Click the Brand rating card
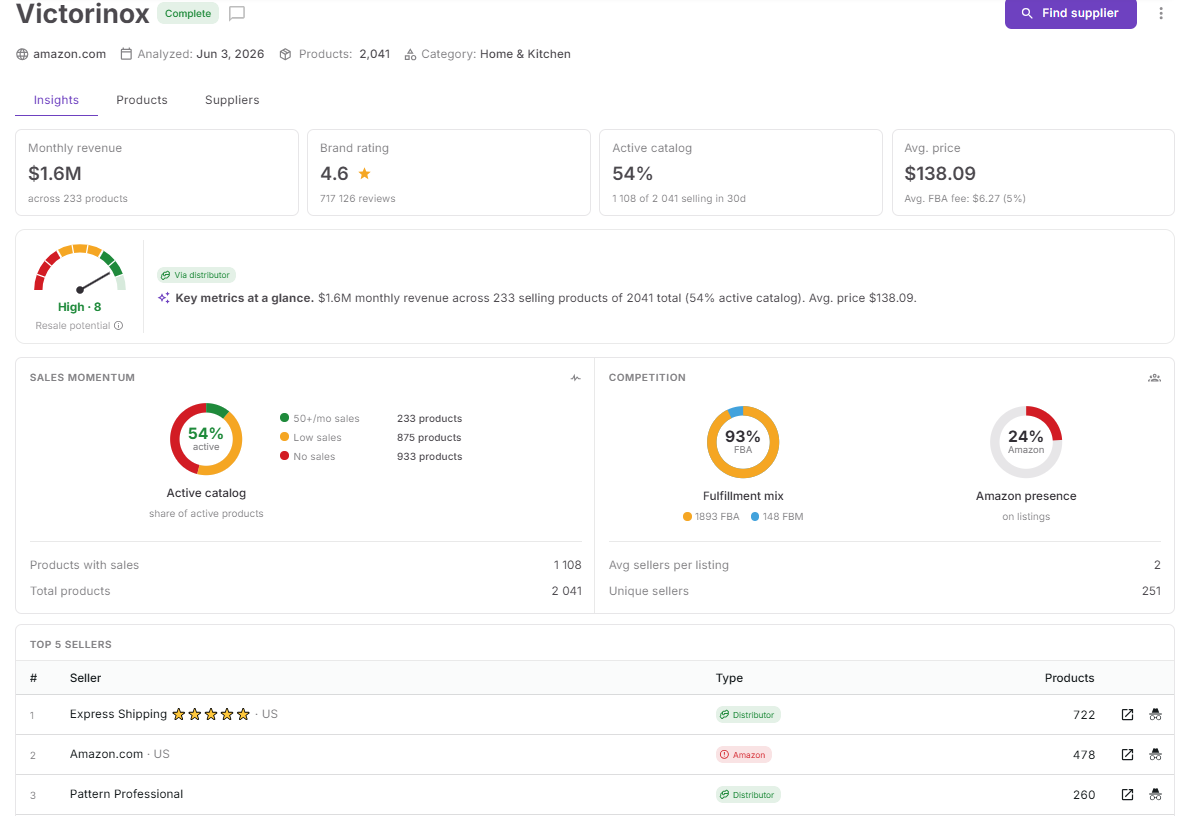This screenshot has width=1180, height=816. click(449, 172)
